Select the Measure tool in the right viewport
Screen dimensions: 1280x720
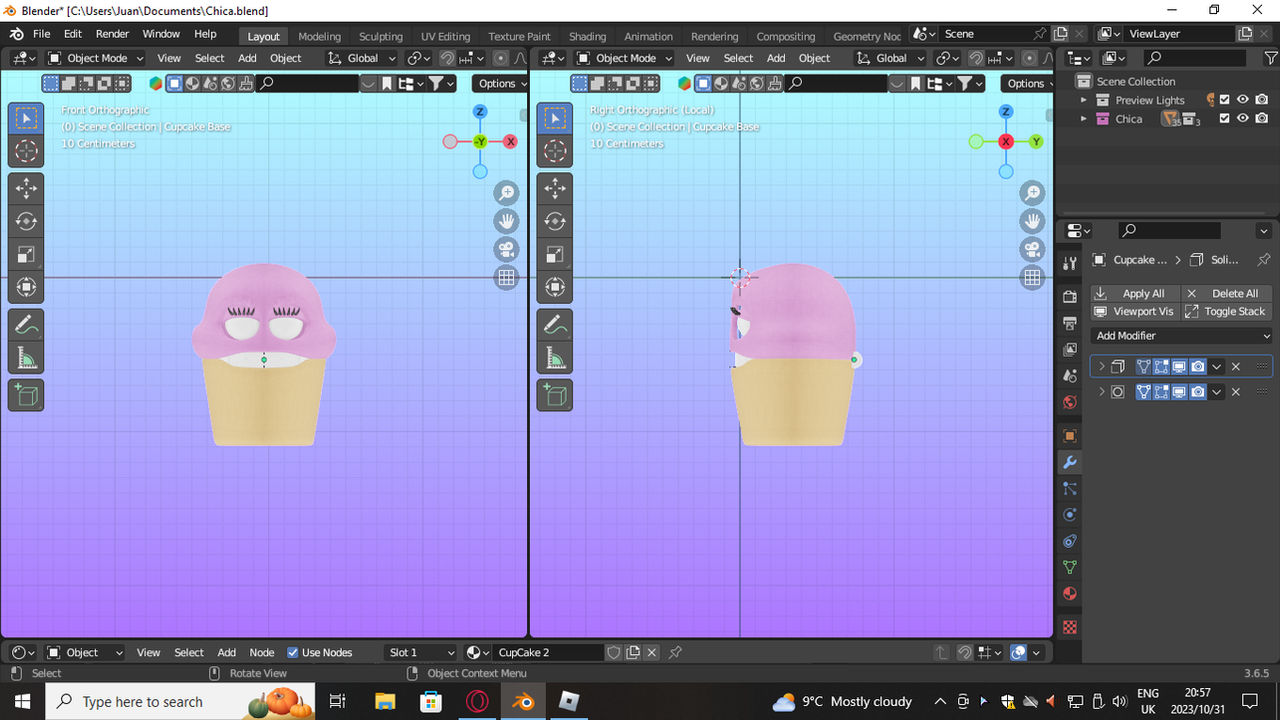coord(555,358)
